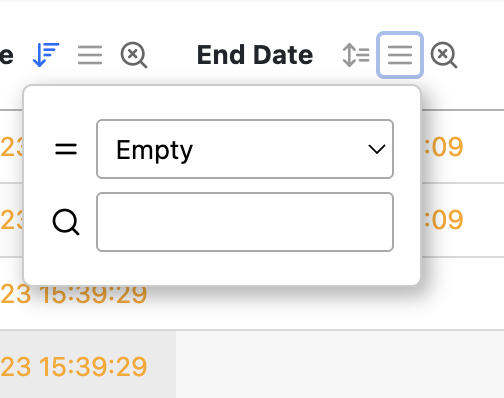
Task: Expand the chevron arrow on Empty combo box
Action: coord(377,149)
